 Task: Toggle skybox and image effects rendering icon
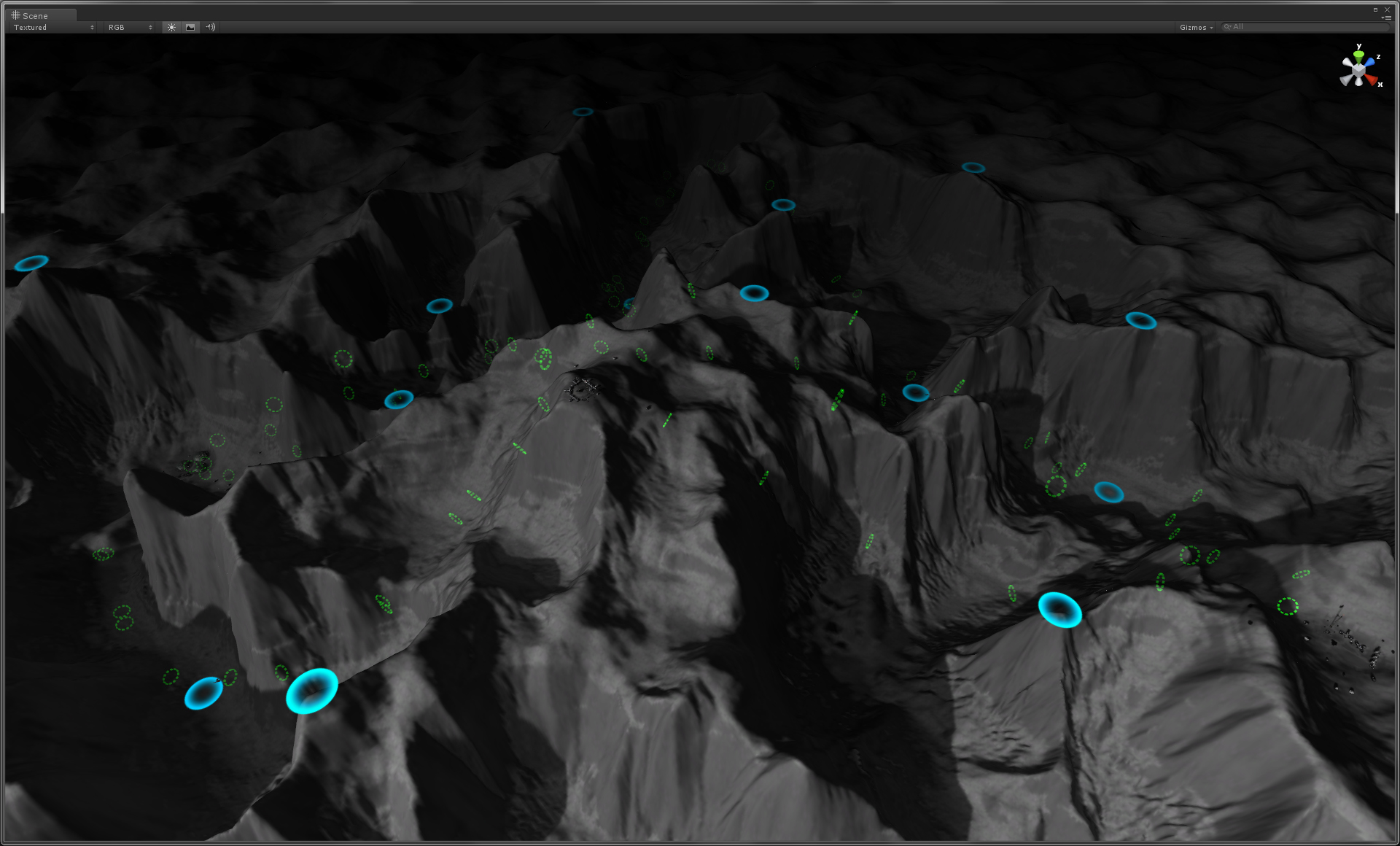(x=190, y=27)
